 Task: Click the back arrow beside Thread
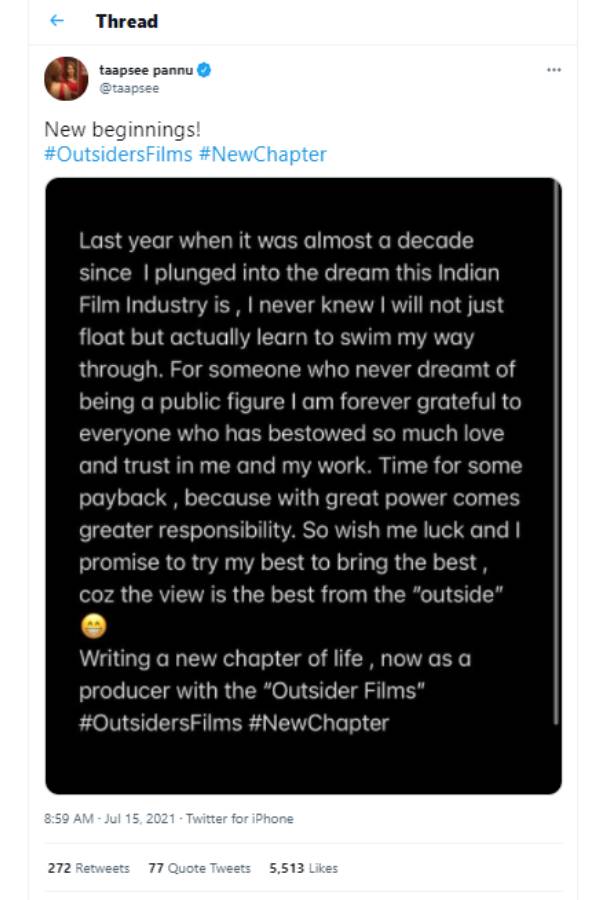tap(57, 21)
